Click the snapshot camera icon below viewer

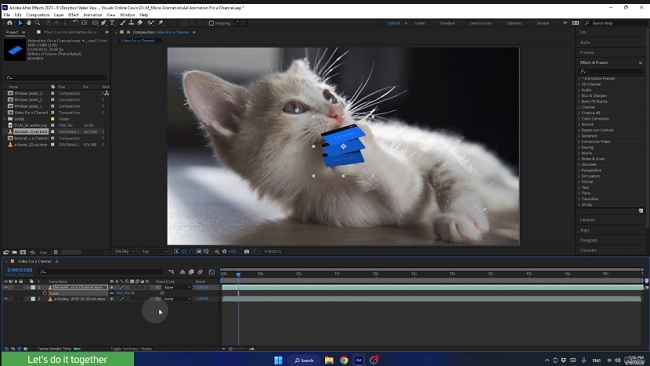[247, 251]
